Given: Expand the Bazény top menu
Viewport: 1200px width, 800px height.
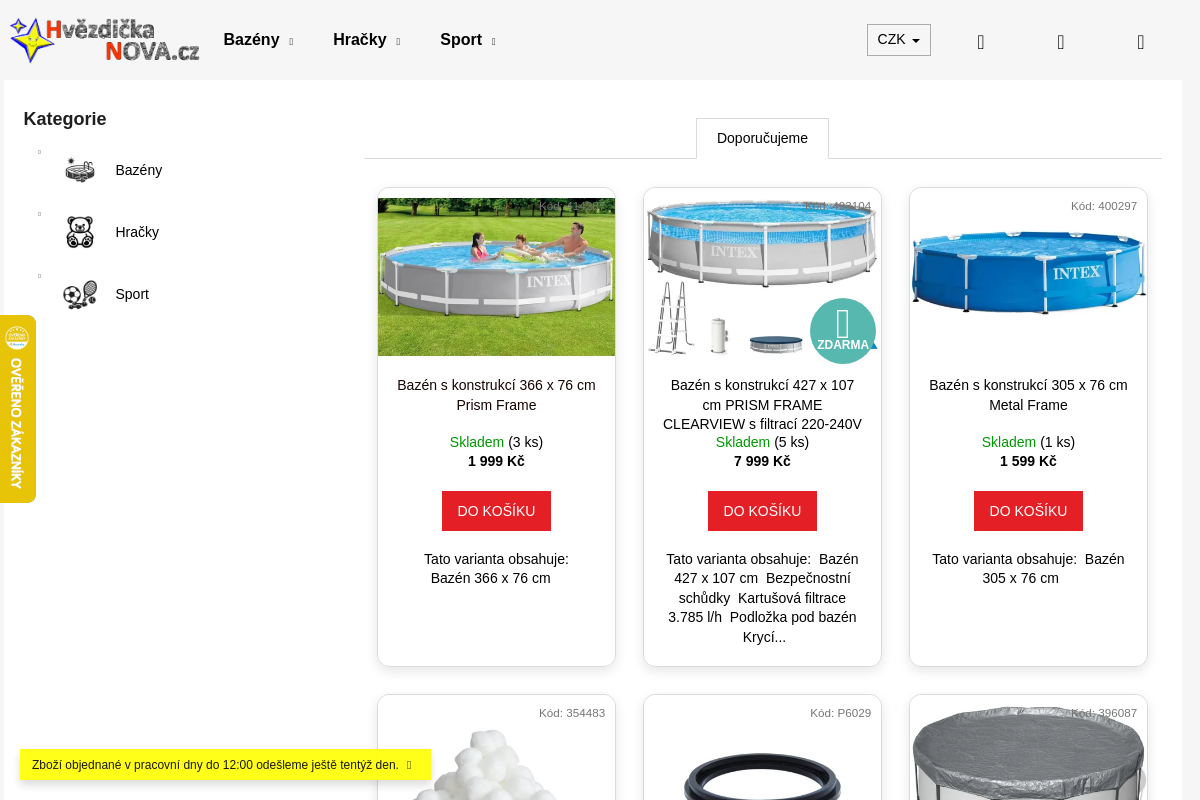Looking at the screenshot, I should [258, 40].
